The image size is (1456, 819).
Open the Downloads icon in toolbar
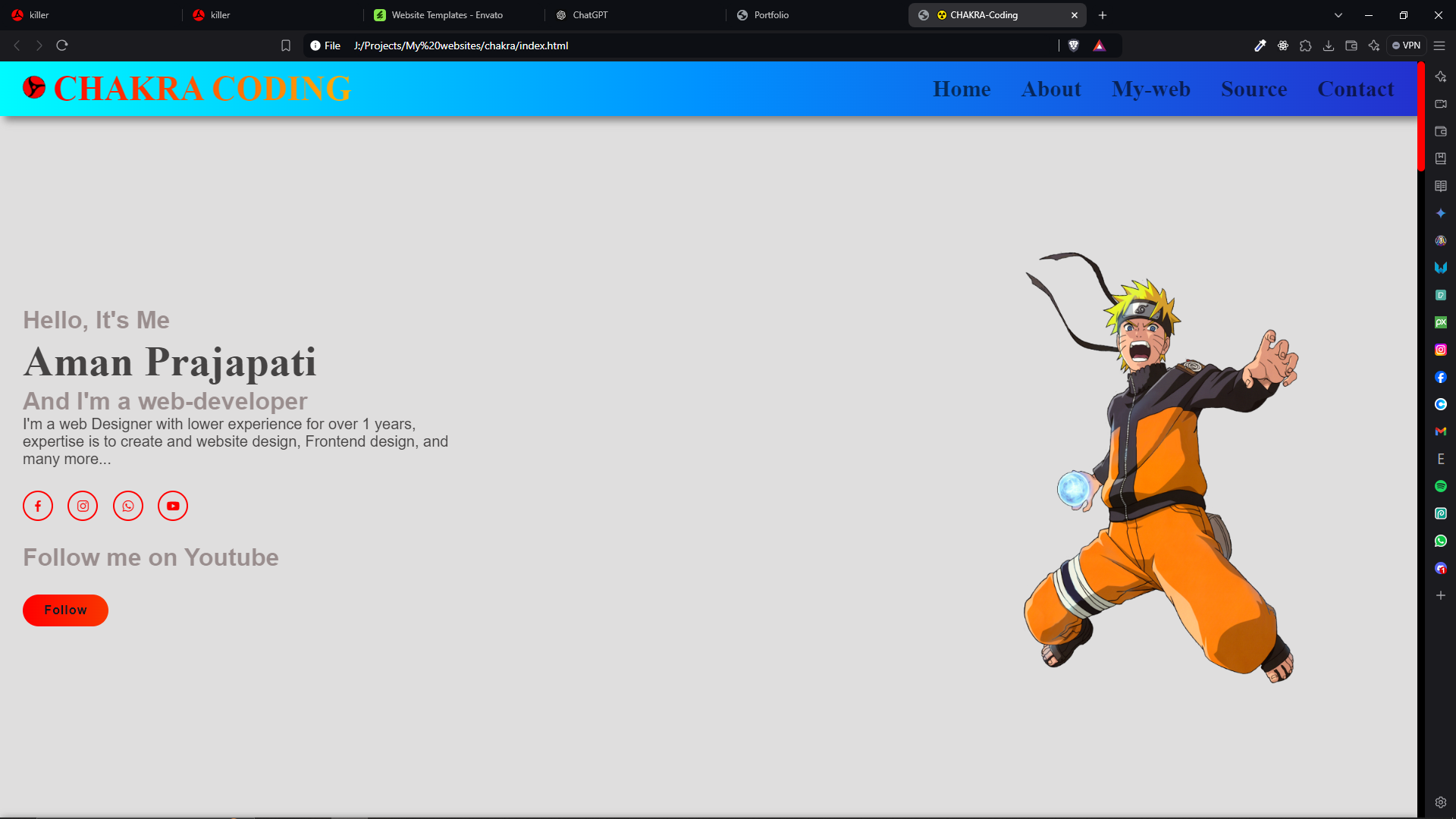pos(1329,45)
